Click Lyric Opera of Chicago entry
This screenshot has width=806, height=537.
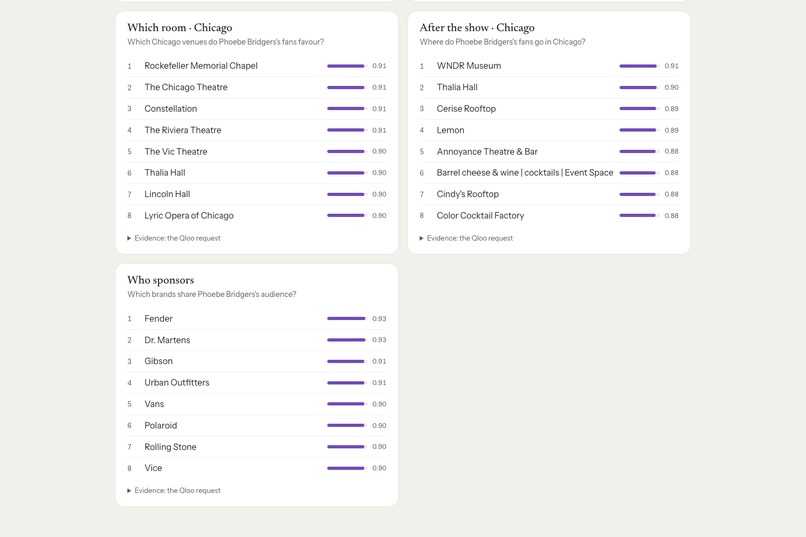point(257,215)
